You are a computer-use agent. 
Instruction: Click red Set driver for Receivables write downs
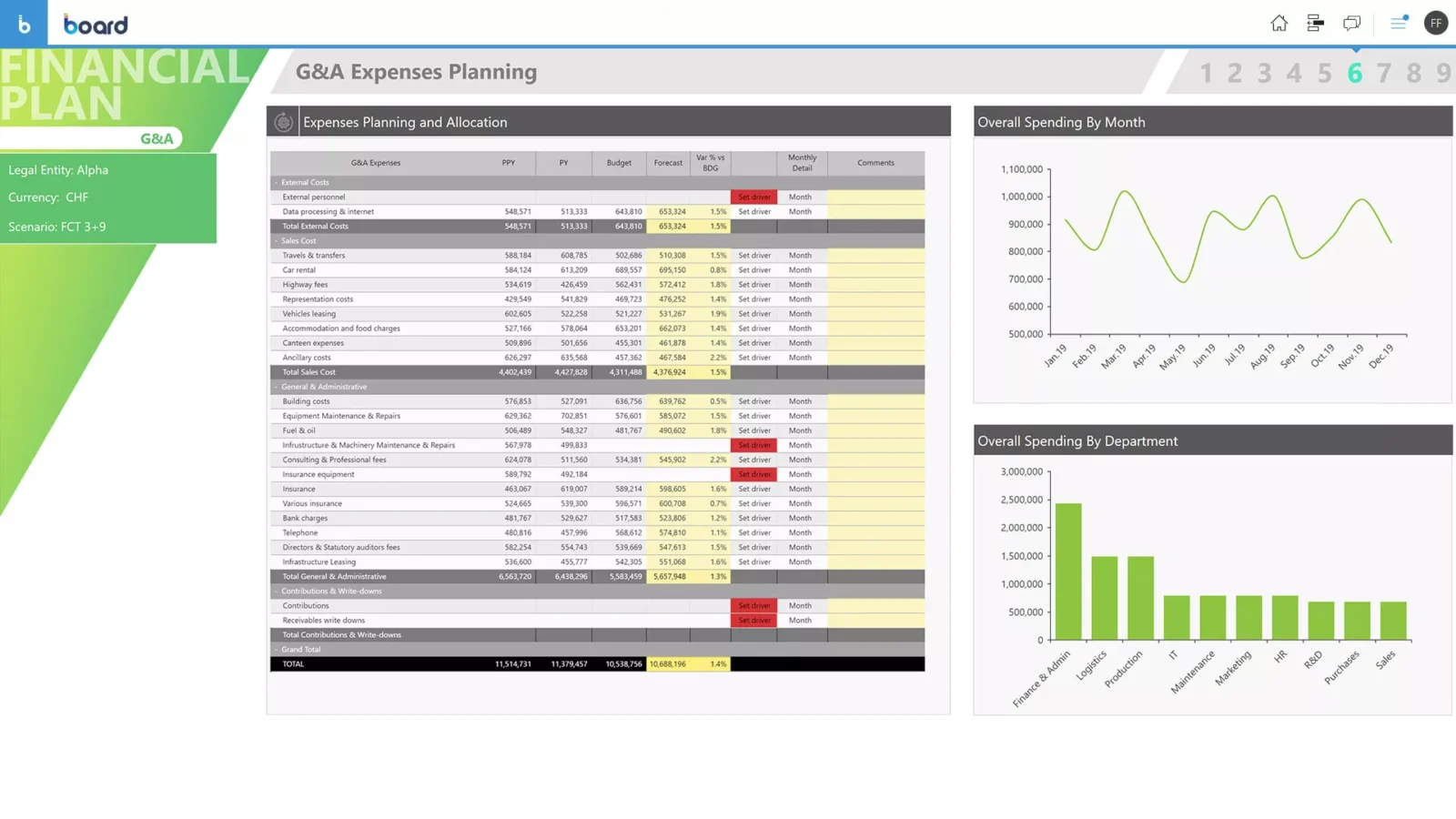(x=753, y=621)
